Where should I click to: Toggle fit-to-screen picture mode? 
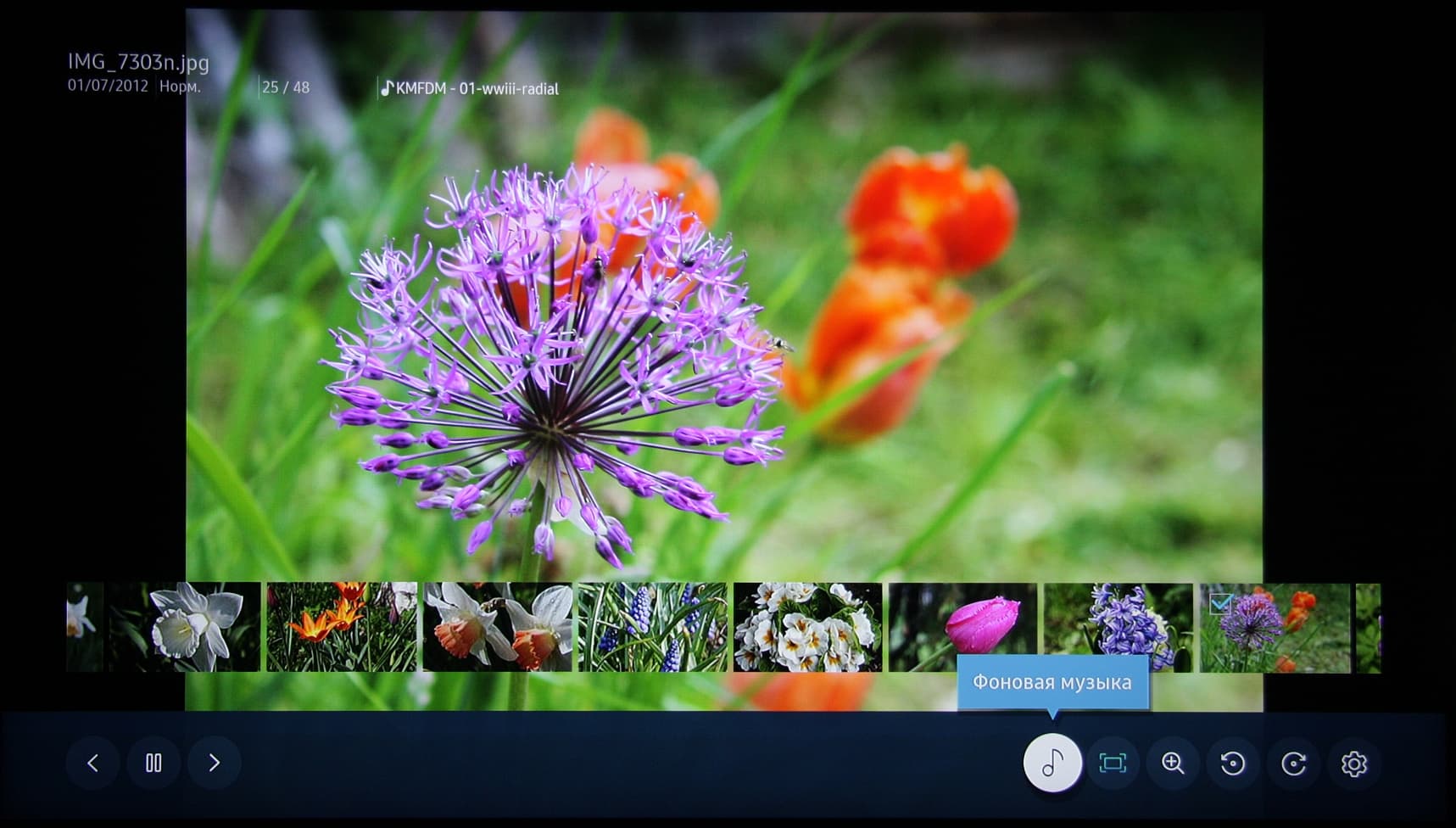1113,764
